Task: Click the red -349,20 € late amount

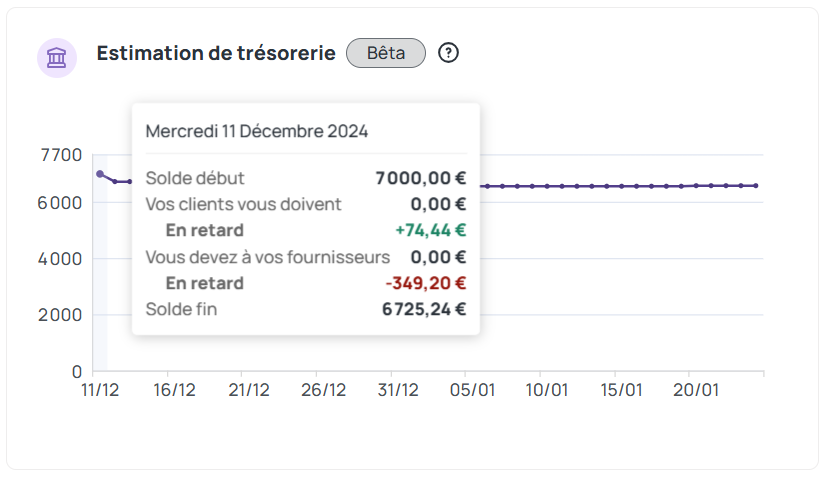Action: [x=426, y=283]
